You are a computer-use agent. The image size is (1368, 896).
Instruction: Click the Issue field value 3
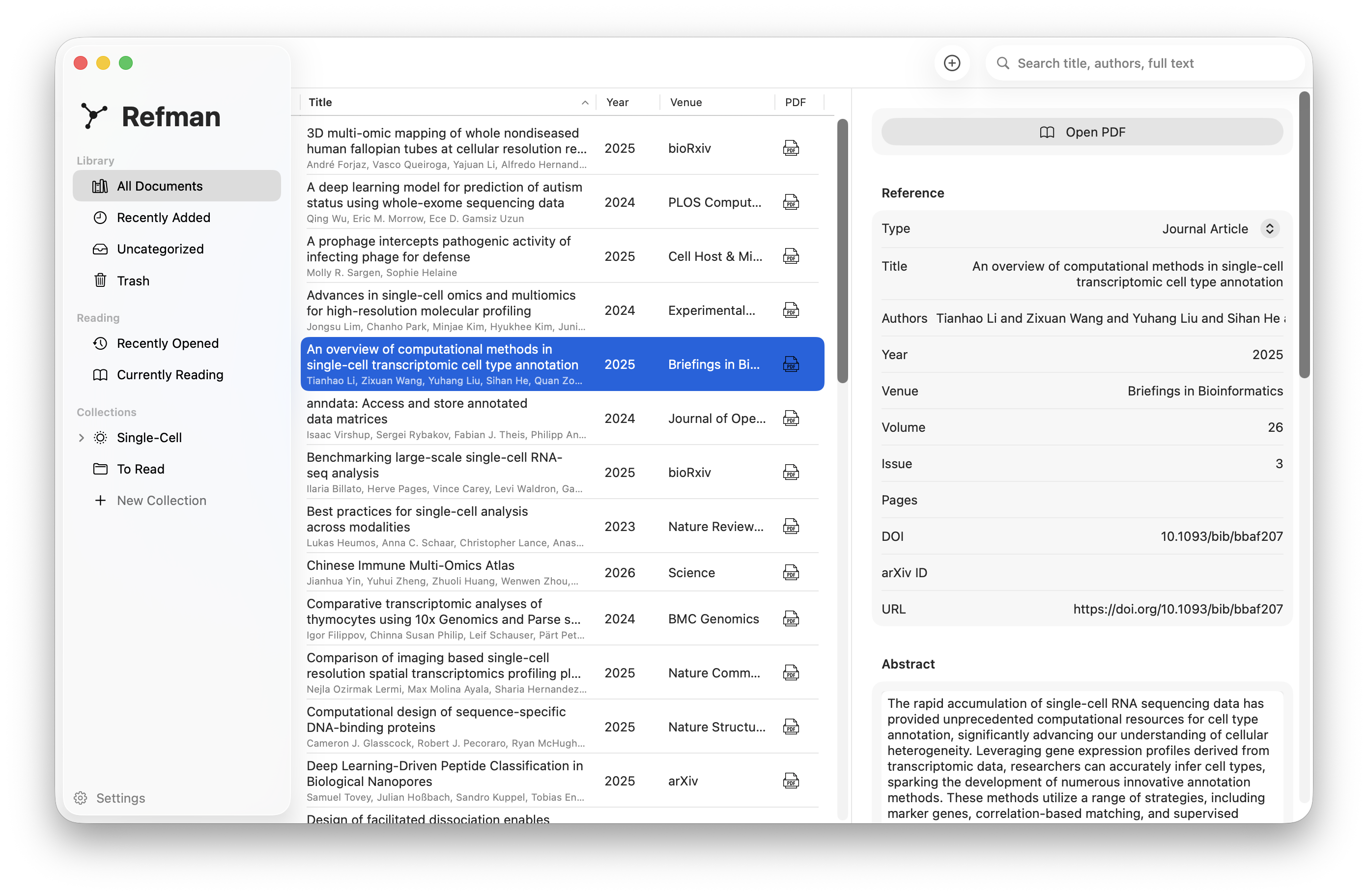coord(1279,464)
